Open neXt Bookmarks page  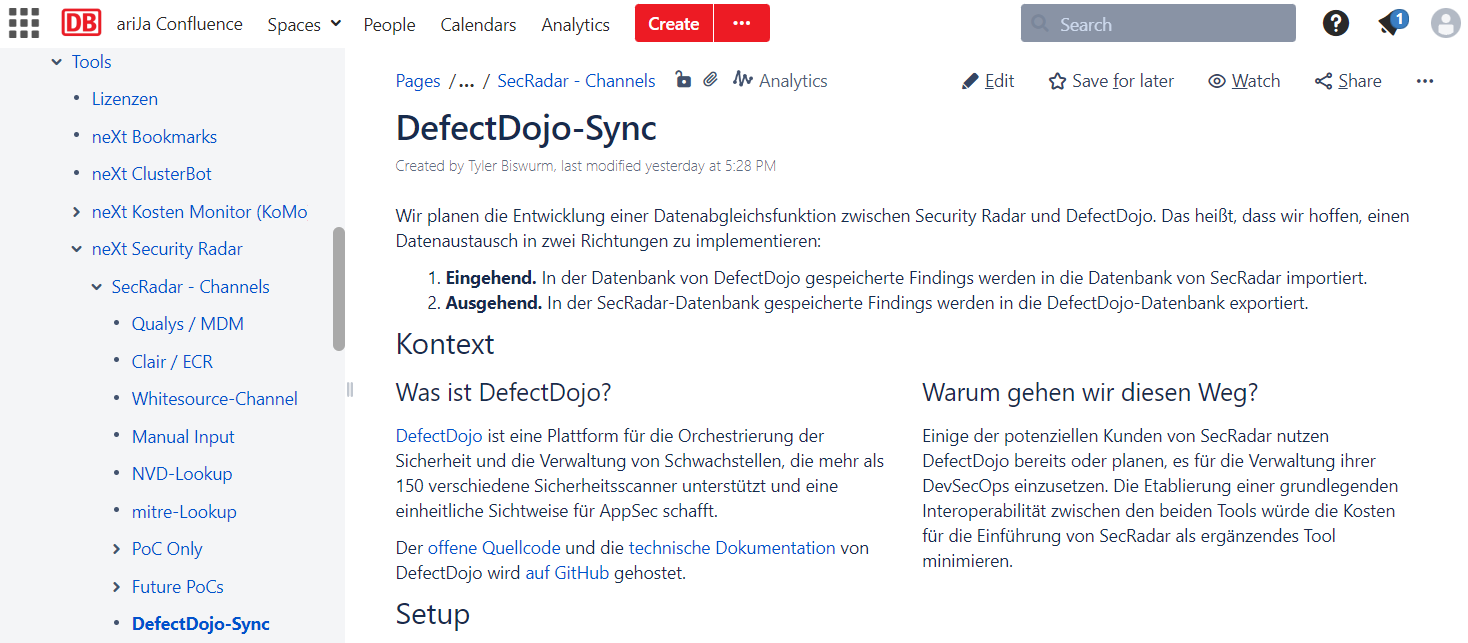pyautogui.click(x=154, y=137)
